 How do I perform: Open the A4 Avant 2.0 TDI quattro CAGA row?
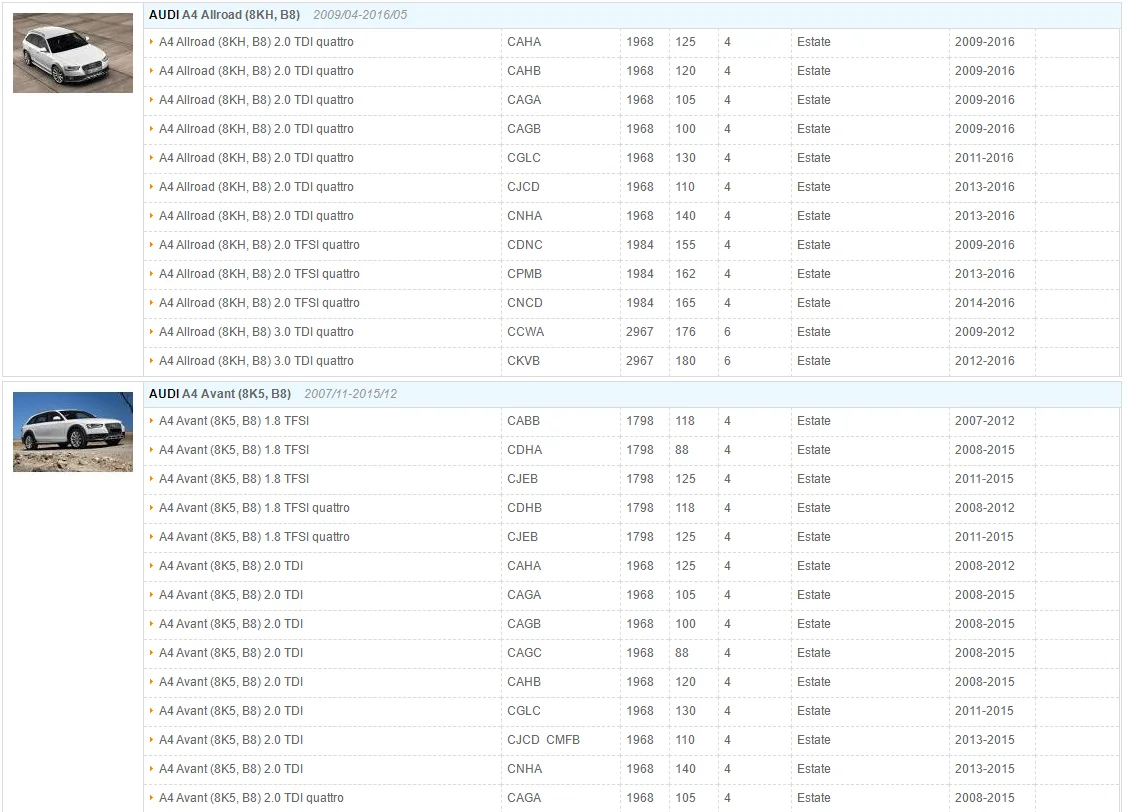632,798
